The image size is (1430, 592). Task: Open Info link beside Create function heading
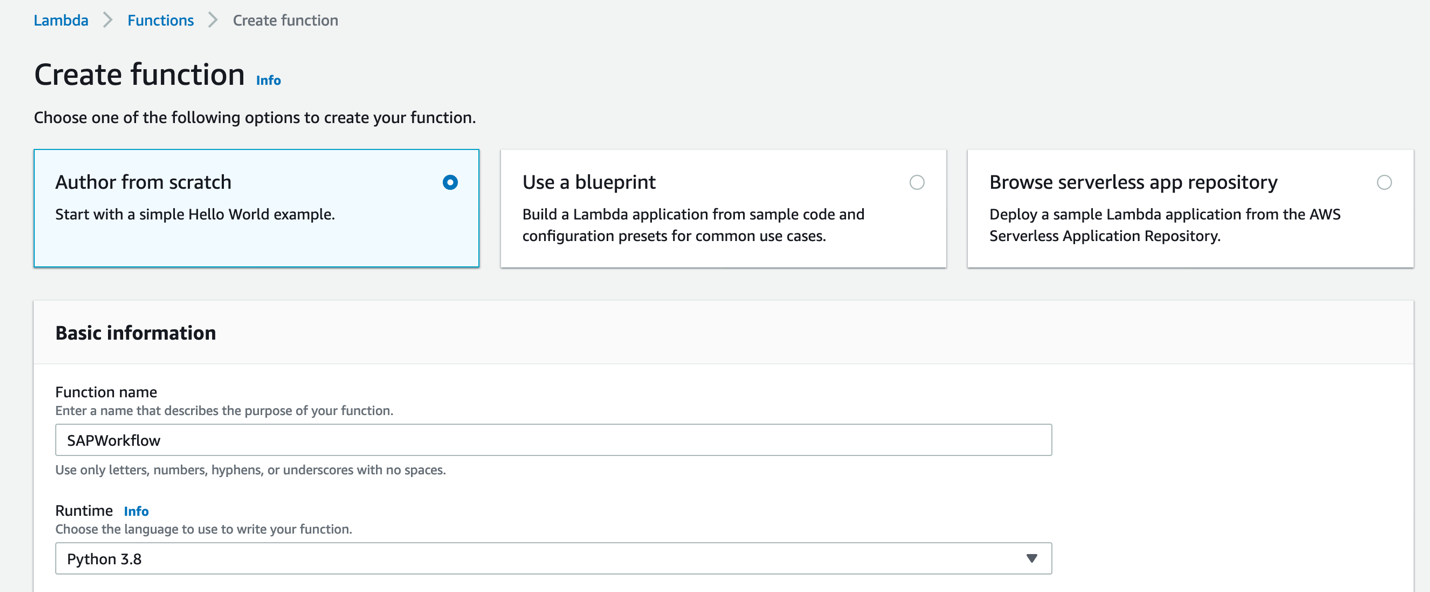[268, 80]
